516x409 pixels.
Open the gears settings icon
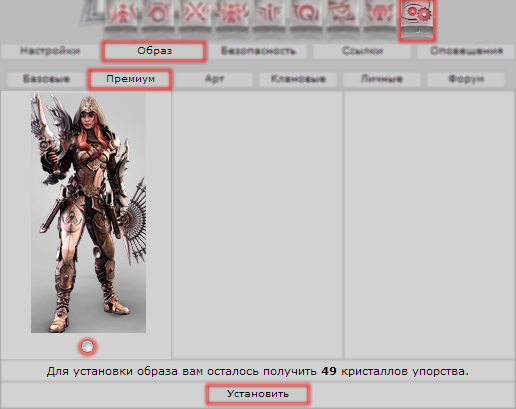click(417, 19)
